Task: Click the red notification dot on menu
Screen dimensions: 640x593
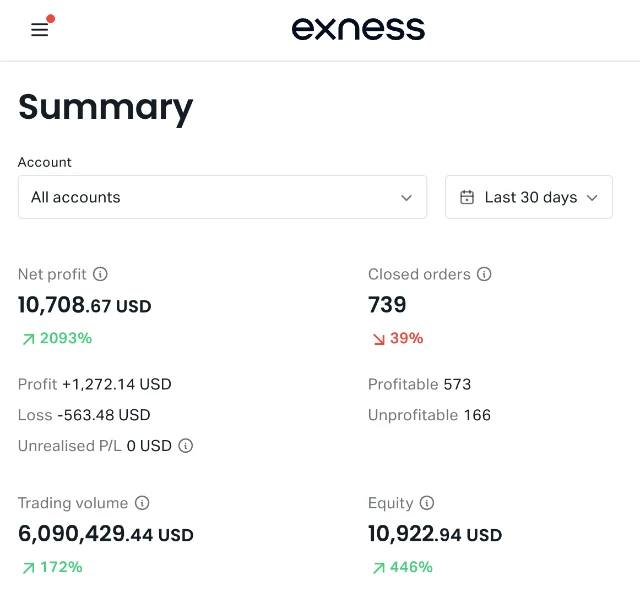Action: pyautogui.click(x=51, y=19)
